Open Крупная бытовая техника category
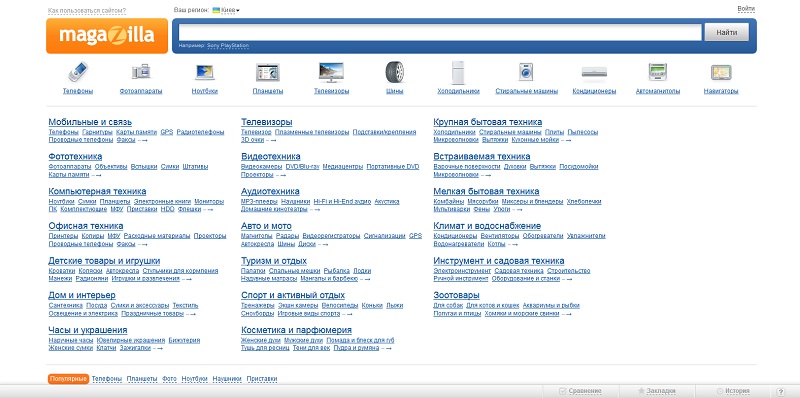Screen dimensions: 800x398 pos(488,122)
